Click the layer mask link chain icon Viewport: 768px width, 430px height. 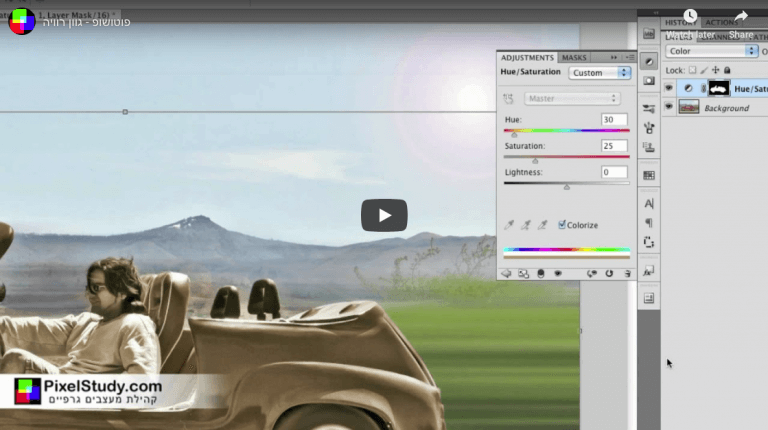tap(703, 89)
